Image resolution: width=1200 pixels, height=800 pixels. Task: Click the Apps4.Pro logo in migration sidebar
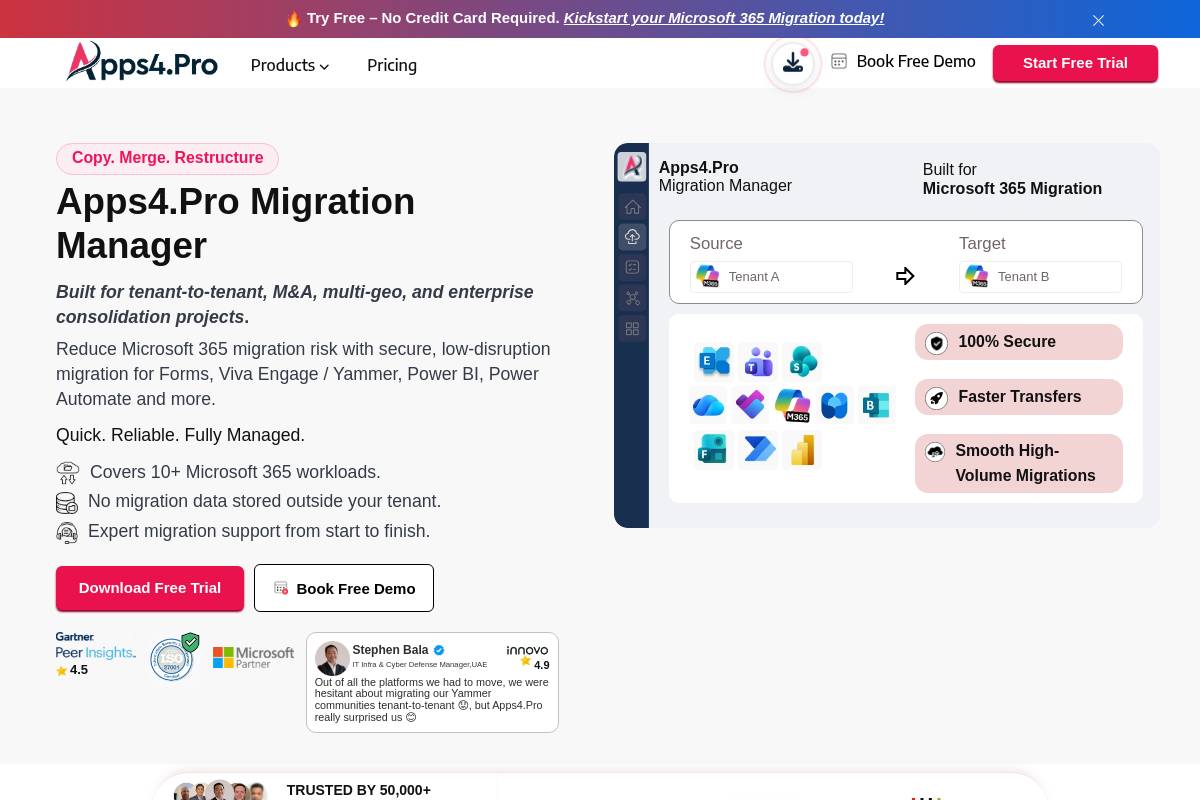[632, 166]
